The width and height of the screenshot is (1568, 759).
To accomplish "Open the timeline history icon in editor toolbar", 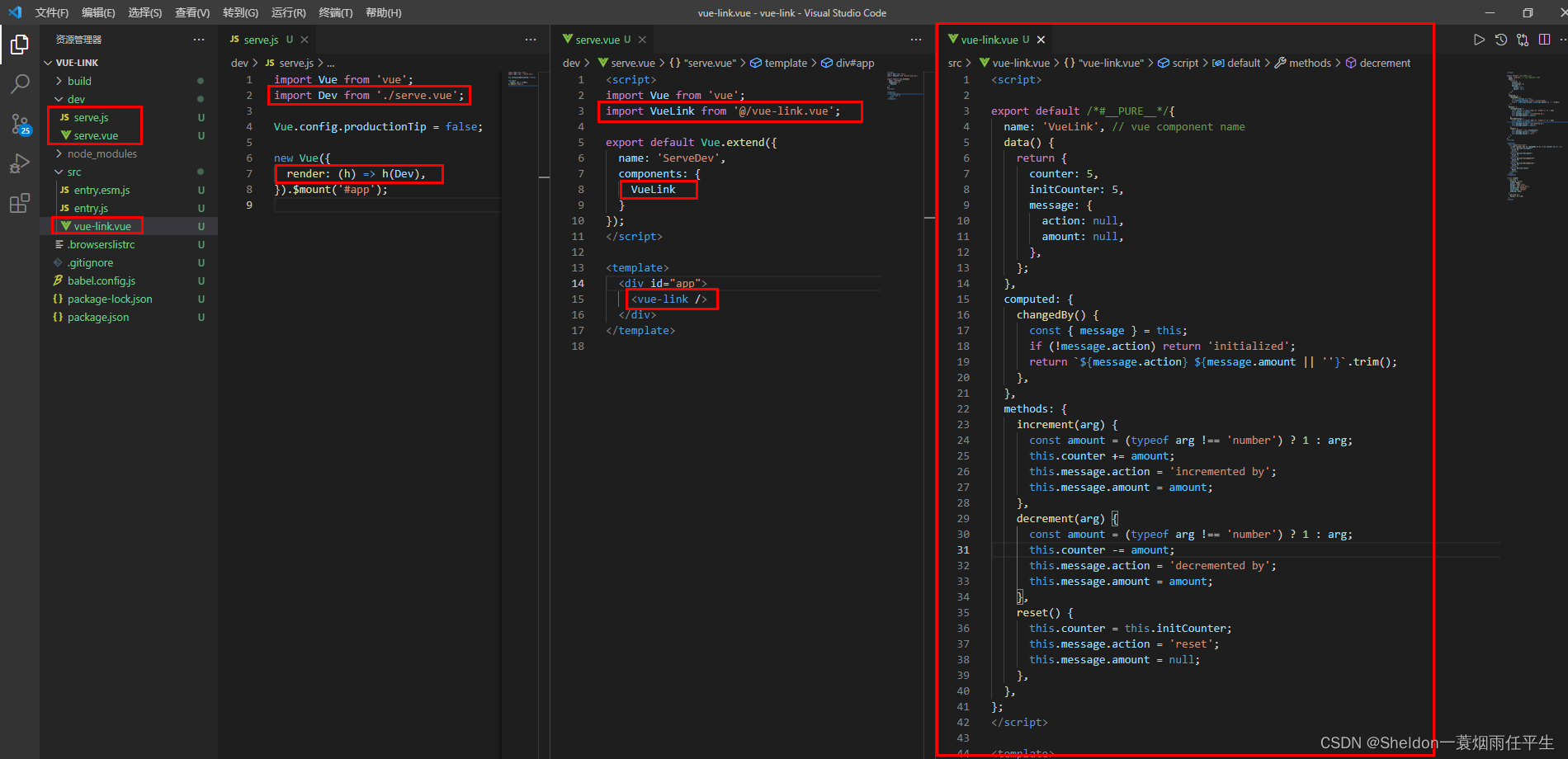I will tap(1501, 40).
